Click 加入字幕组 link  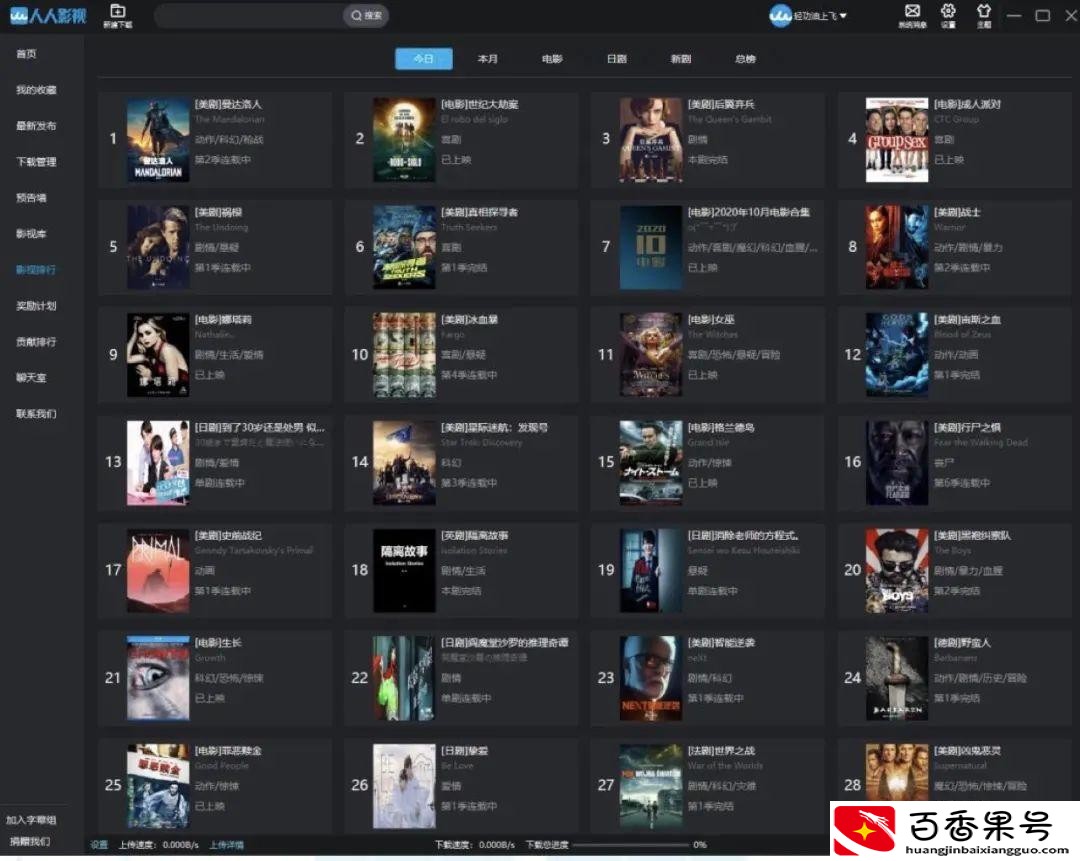31,820
